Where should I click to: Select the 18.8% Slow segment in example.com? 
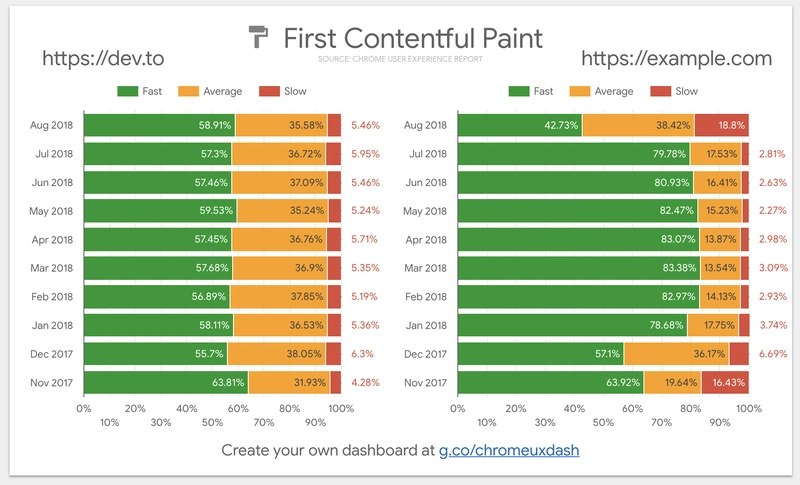pos(721,125)
